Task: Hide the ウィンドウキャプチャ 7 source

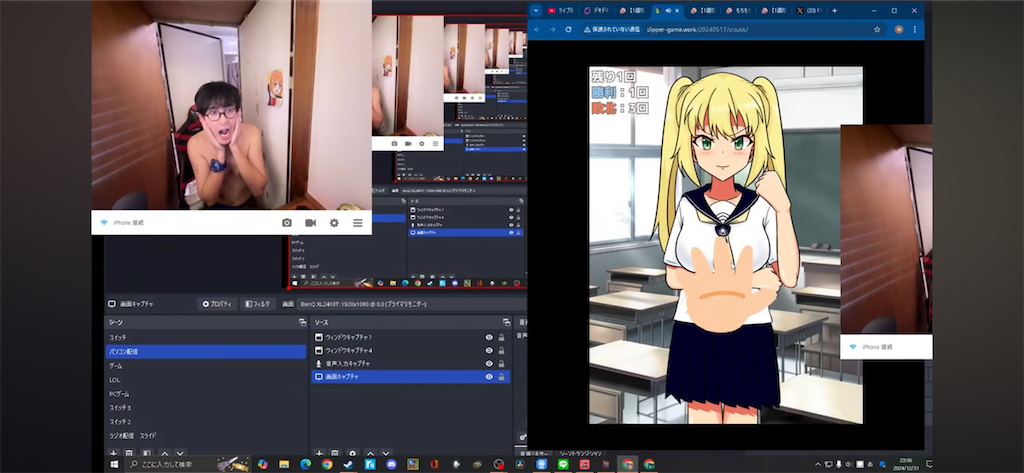Action: pyautogui.click(x=488, y=337)
